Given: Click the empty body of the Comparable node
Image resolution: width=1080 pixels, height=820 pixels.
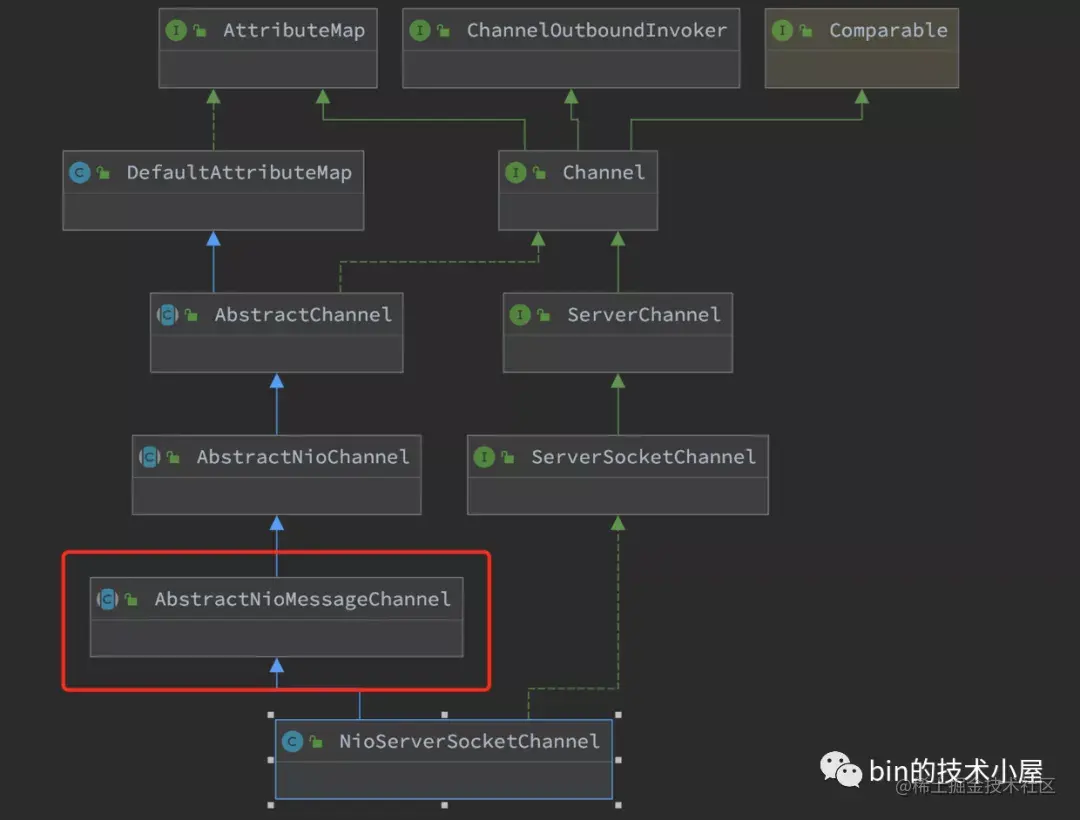Looking at the screenshot, I should (862, 70).
